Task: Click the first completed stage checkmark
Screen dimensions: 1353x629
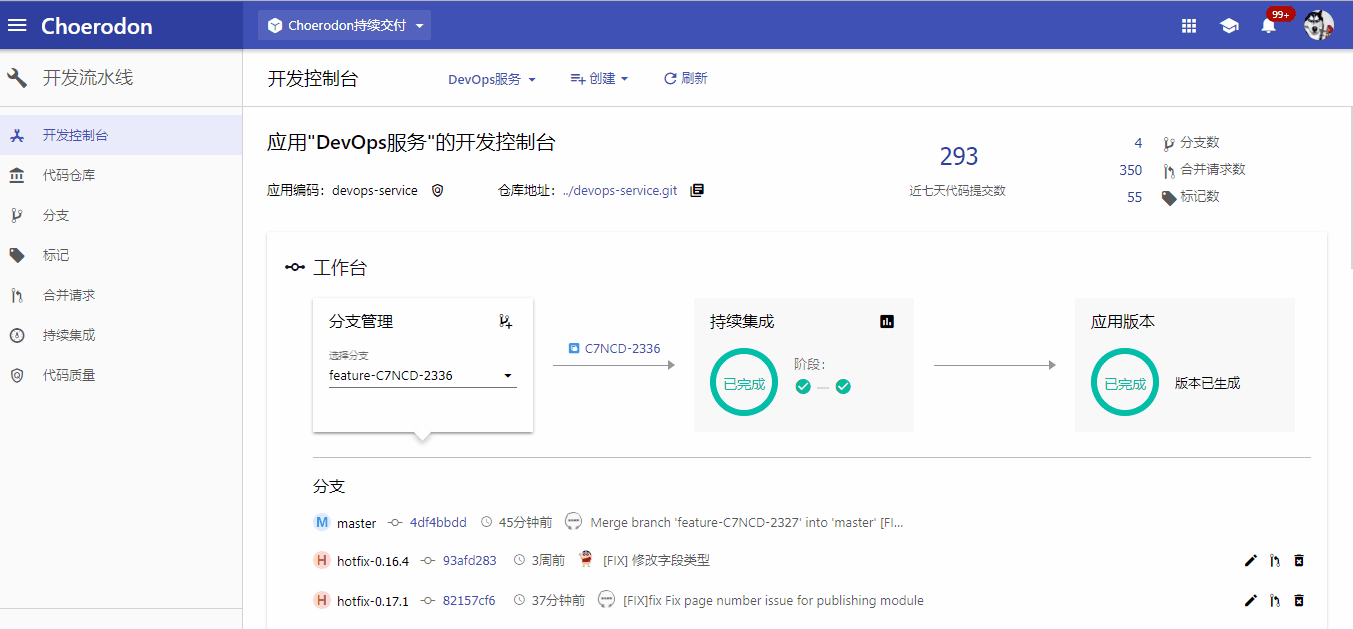Action: [803, 386]
